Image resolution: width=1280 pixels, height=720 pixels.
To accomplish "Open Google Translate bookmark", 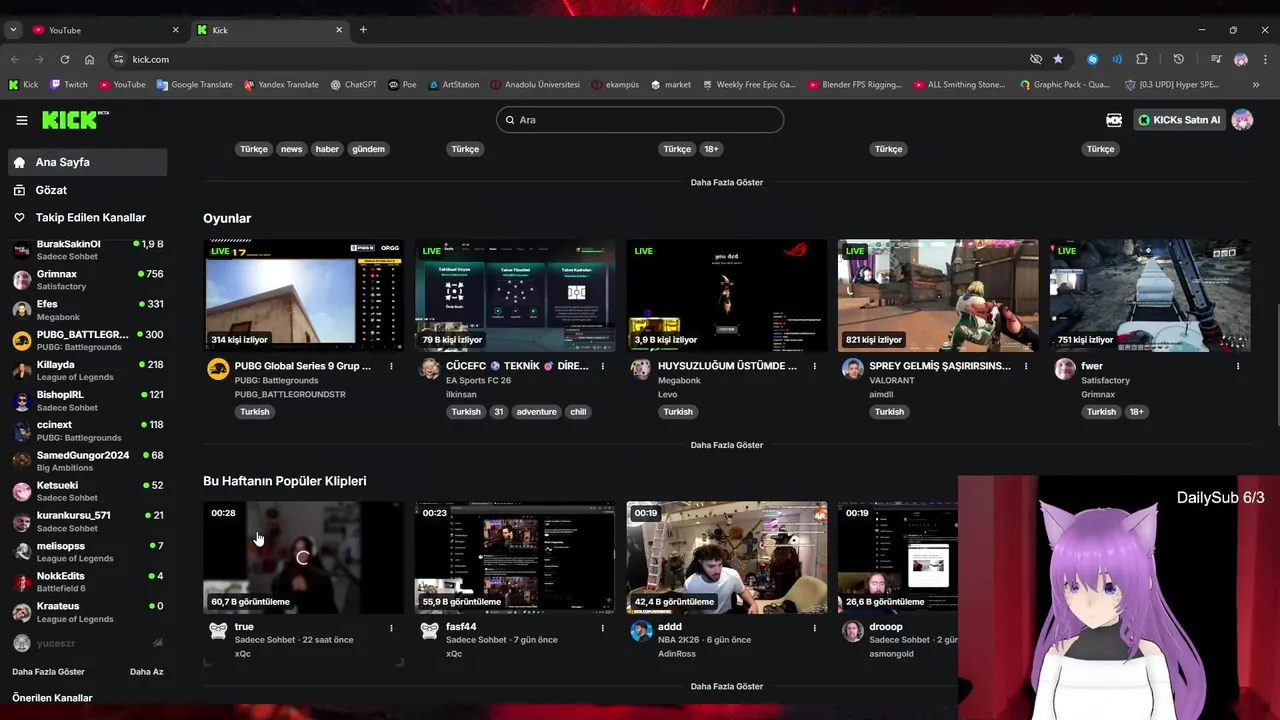I will (x=194, y=85).
